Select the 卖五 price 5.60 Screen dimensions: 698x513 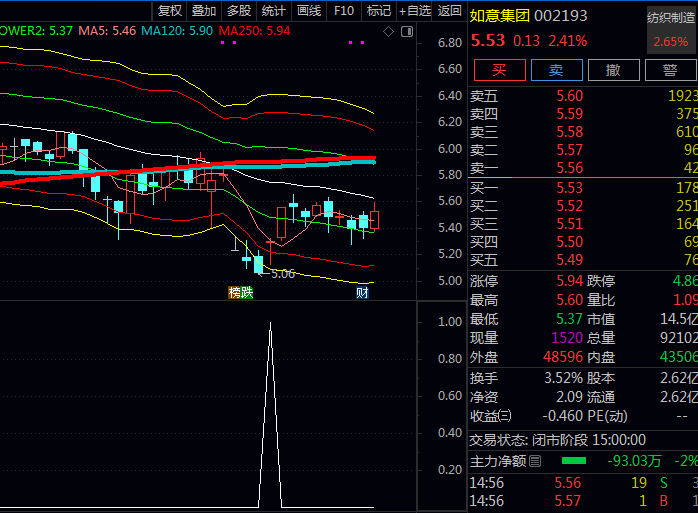click(x=569, y=96)
